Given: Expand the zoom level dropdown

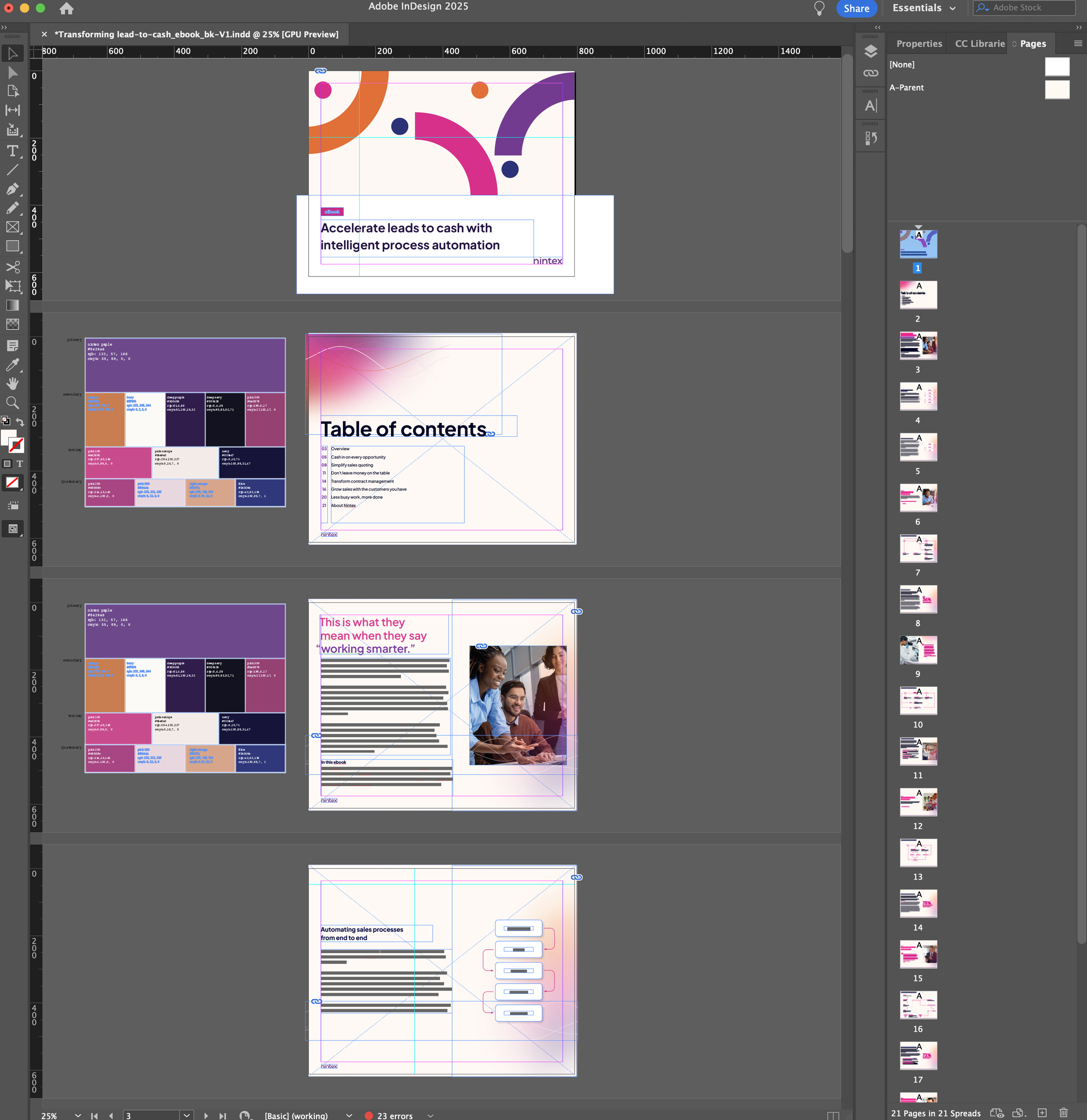Looking at the screenshot, I should pos(78,1115).
